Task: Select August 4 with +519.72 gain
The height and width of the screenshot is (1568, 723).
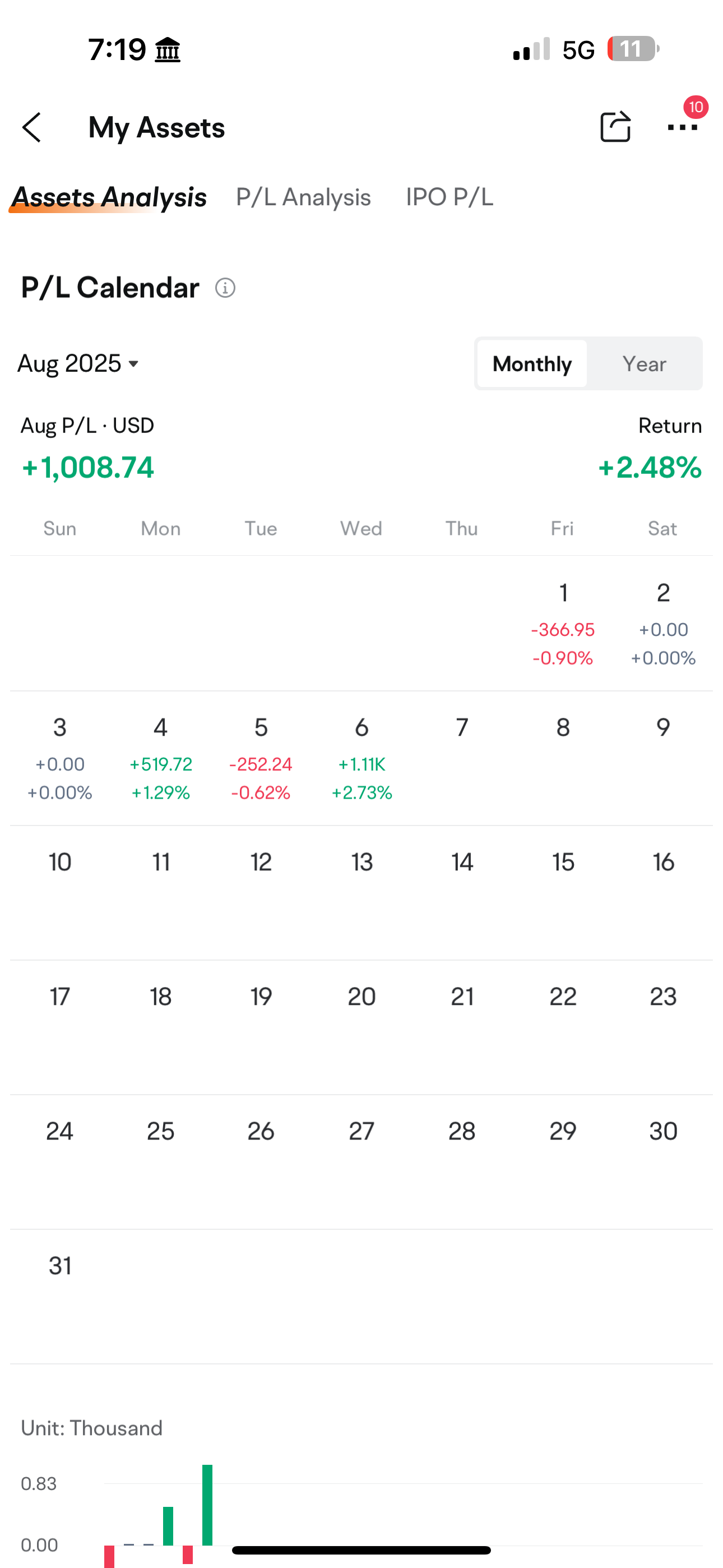Action: pos(161,758)
